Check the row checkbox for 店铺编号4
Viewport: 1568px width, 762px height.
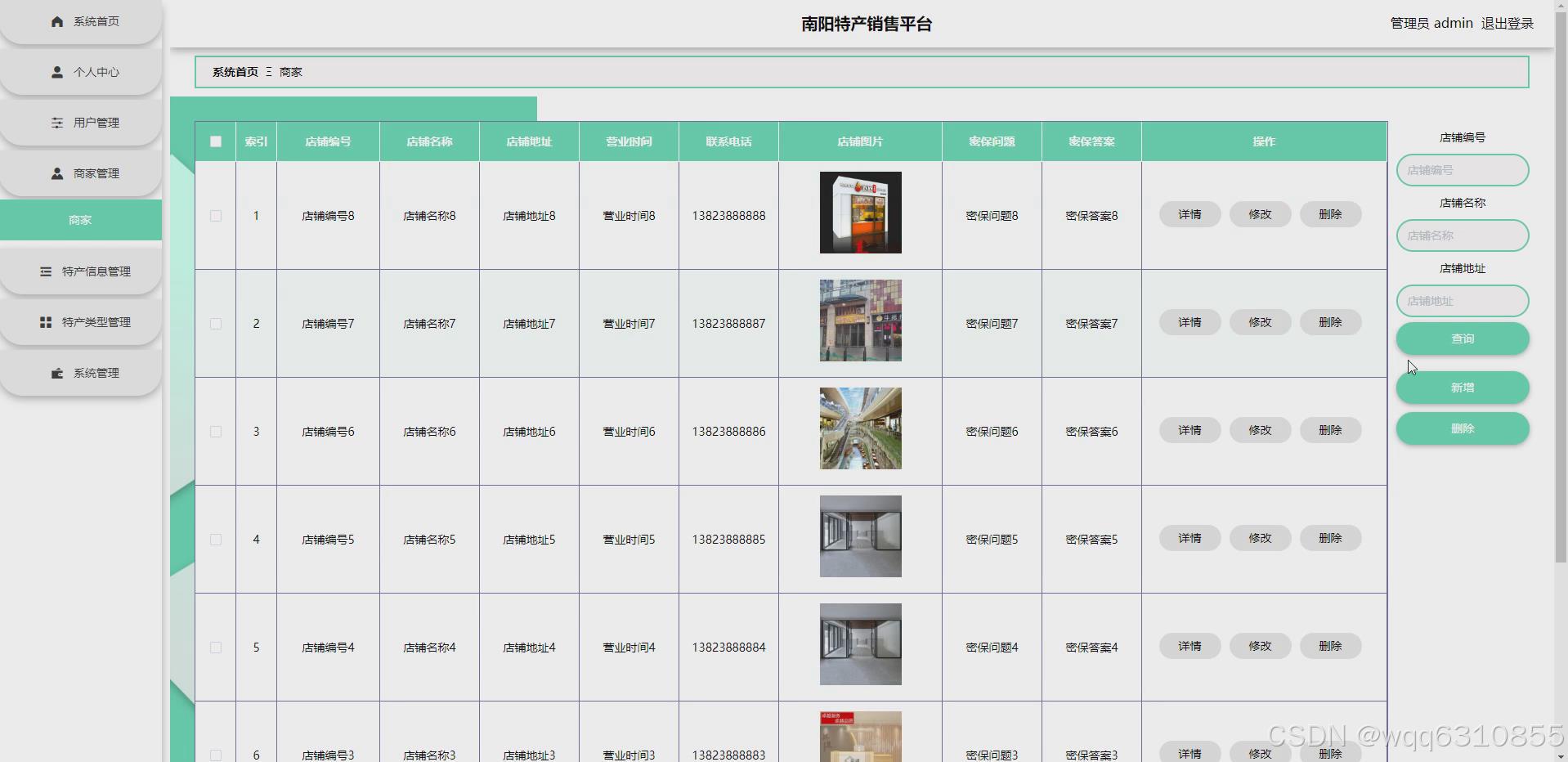[x=216, y=648]
